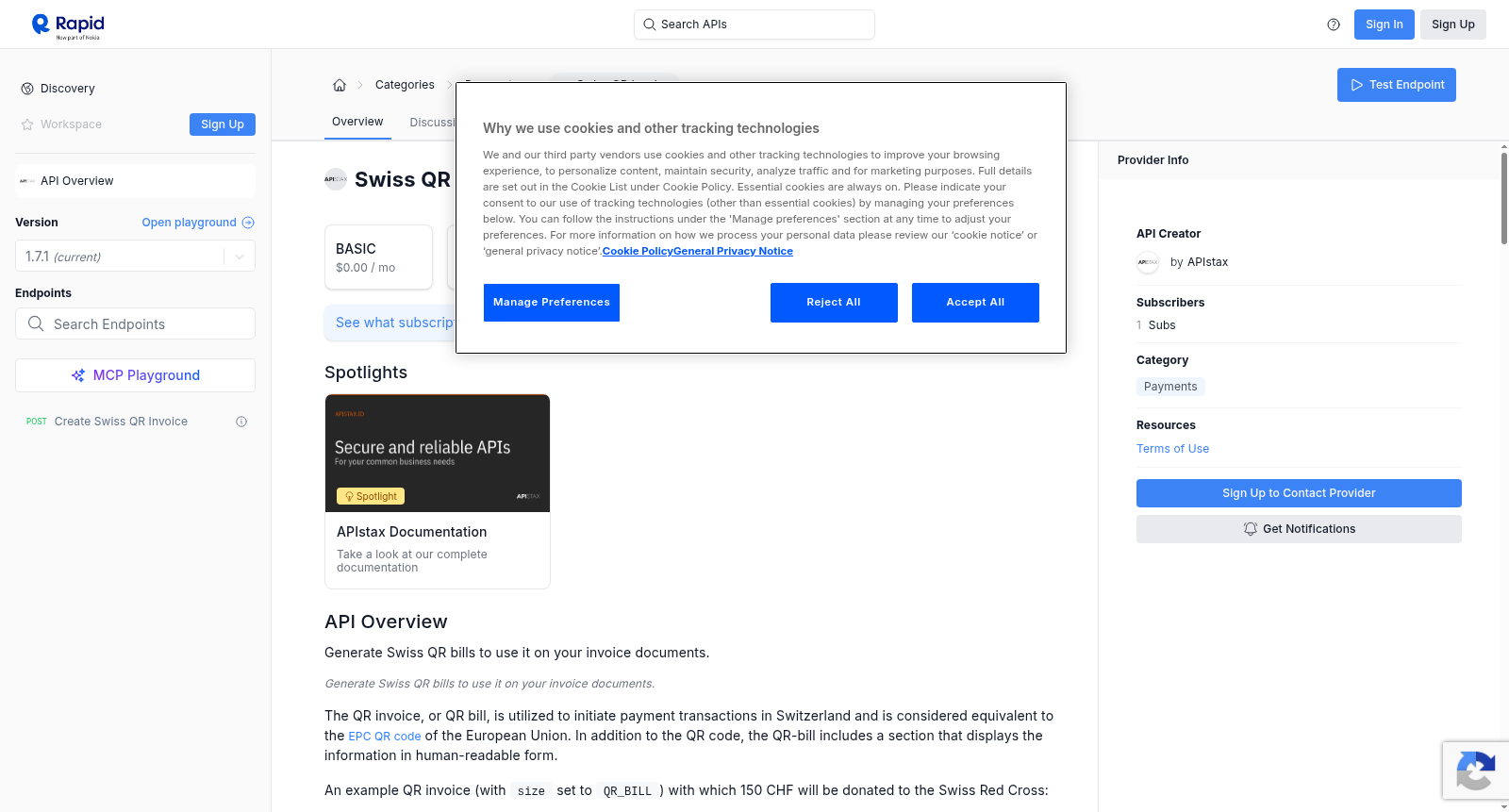1509x812 pixels.
Task: Click the API Overview sidebar icon
Action: click(x=27, y=181)
